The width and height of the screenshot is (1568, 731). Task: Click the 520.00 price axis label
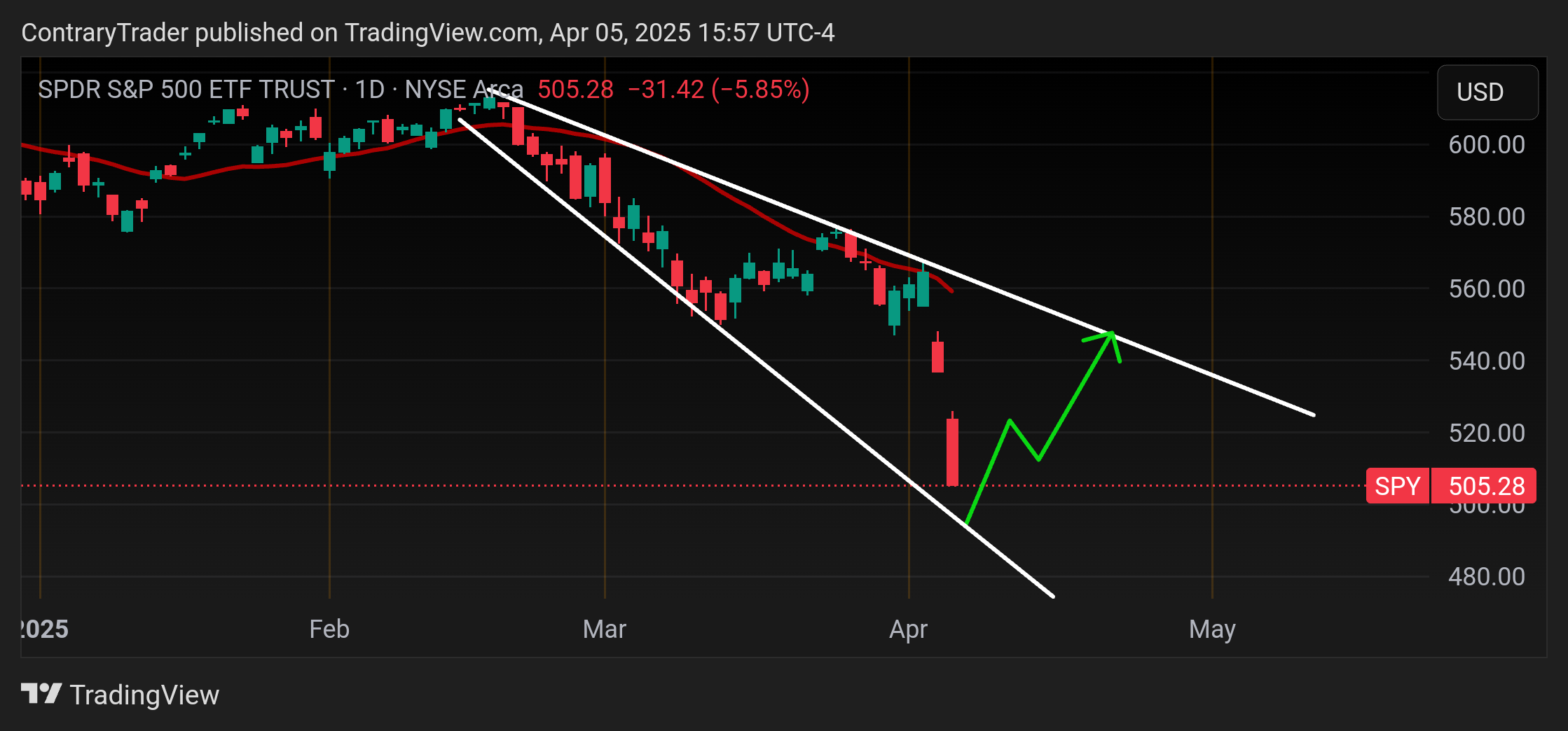1487,433
